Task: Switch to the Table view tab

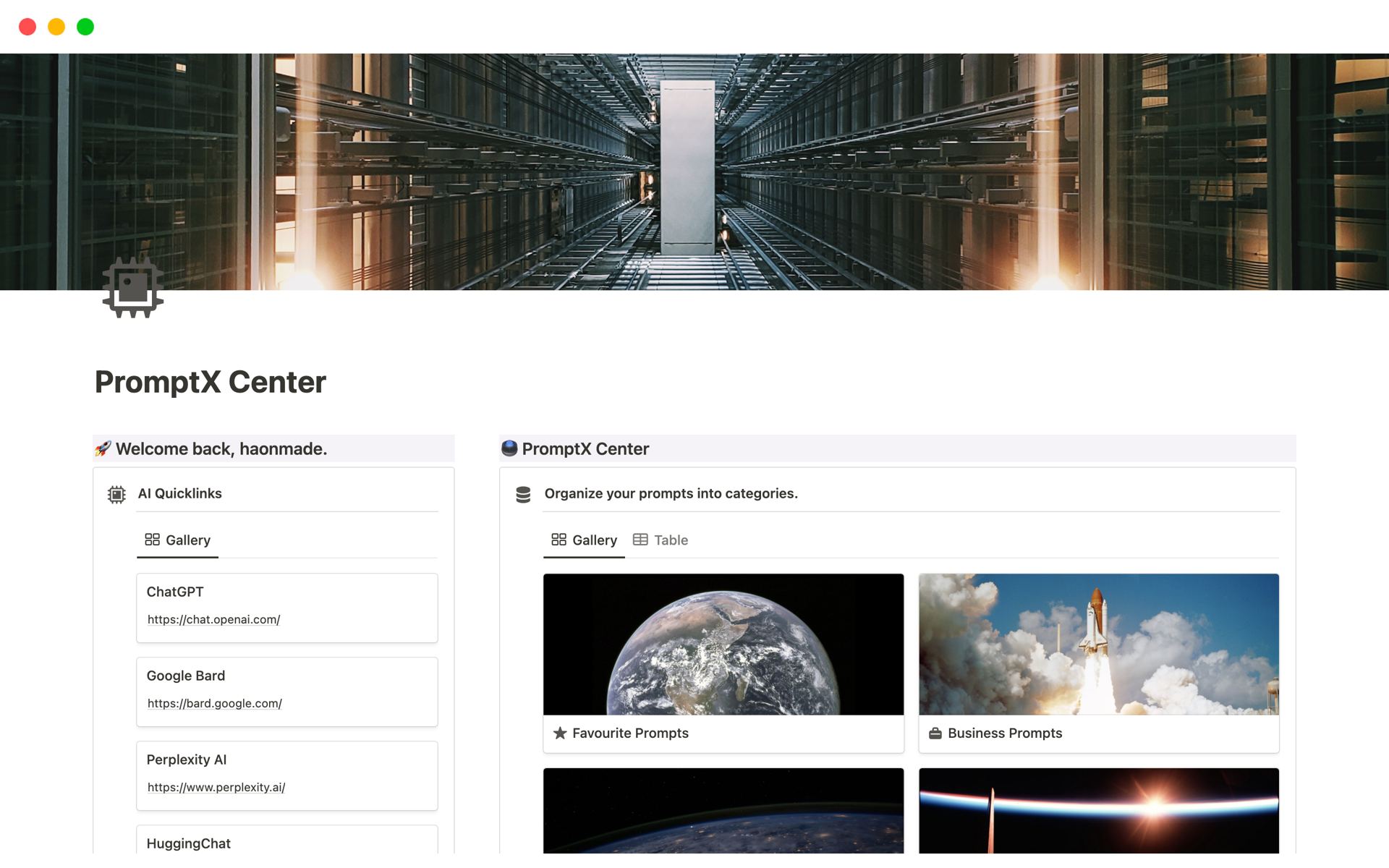Action: (660, 540)
